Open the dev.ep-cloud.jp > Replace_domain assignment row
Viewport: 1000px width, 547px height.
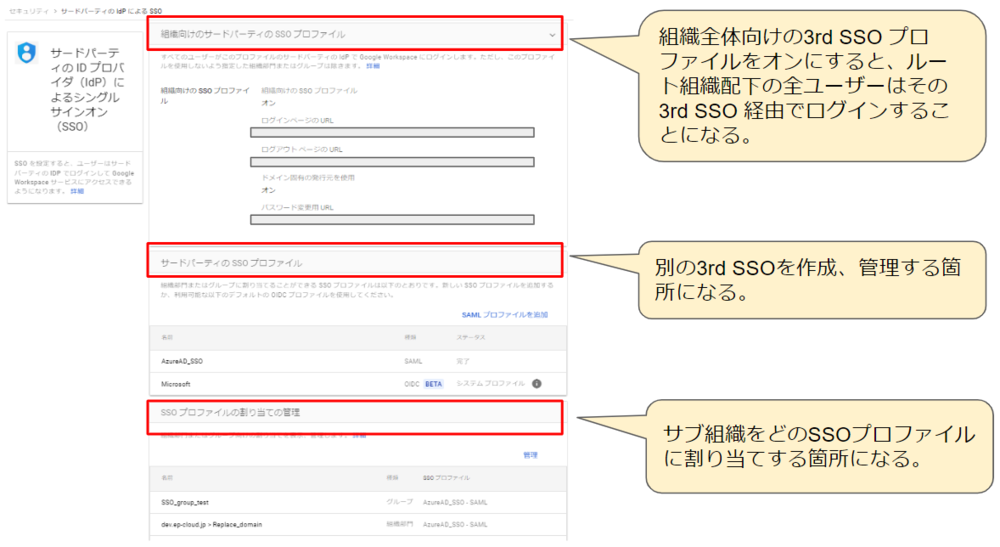358,525
